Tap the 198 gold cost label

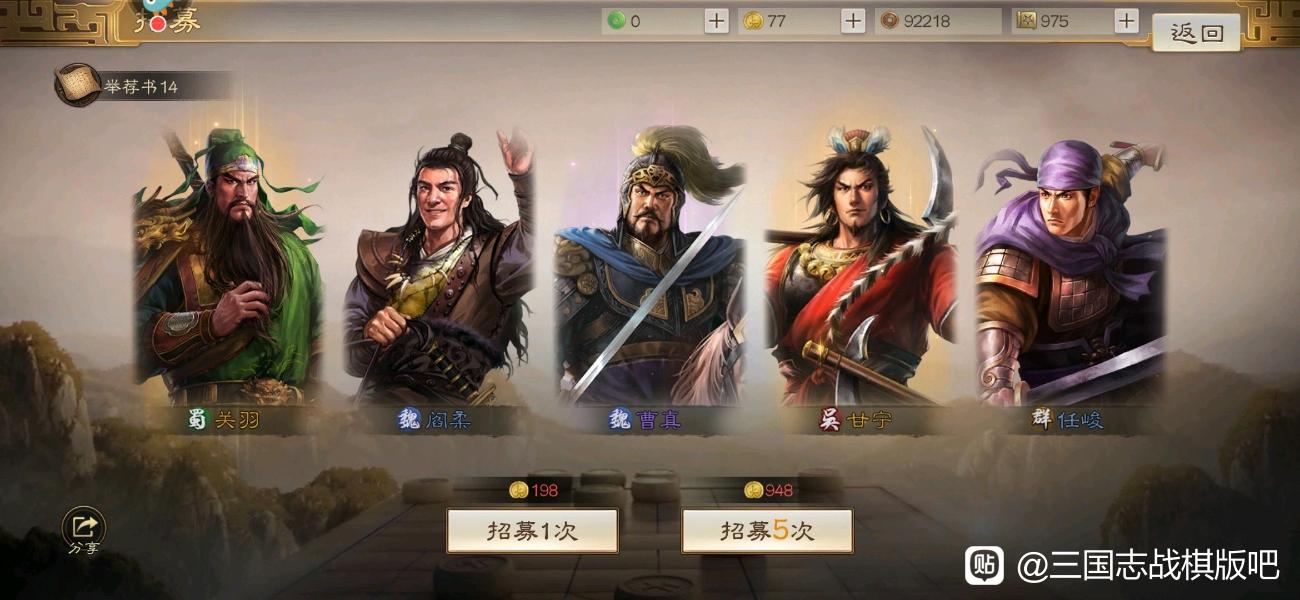(x=534, y=490)
